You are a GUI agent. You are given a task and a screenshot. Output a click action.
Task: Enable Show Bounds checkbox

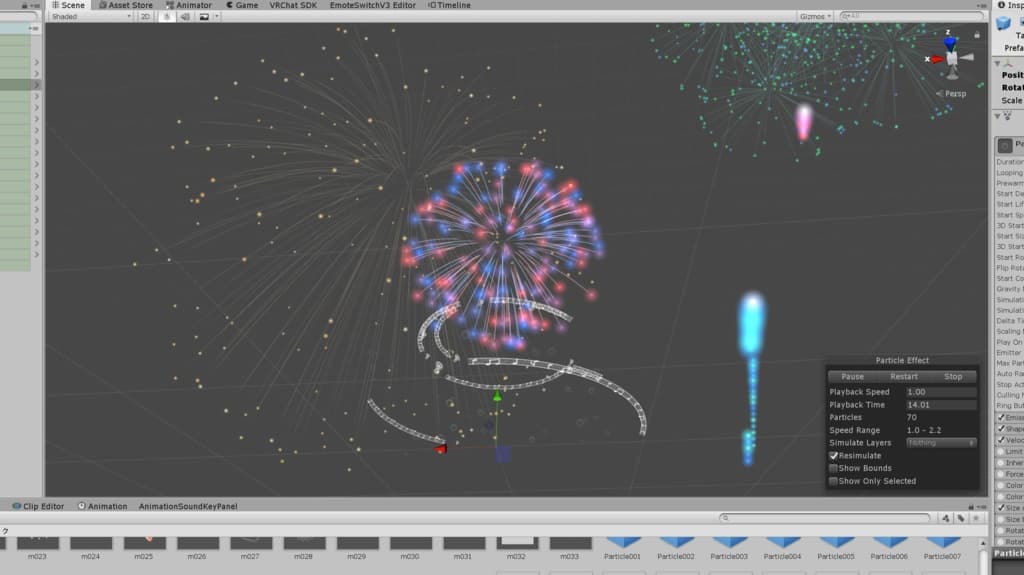coord(833,469)
